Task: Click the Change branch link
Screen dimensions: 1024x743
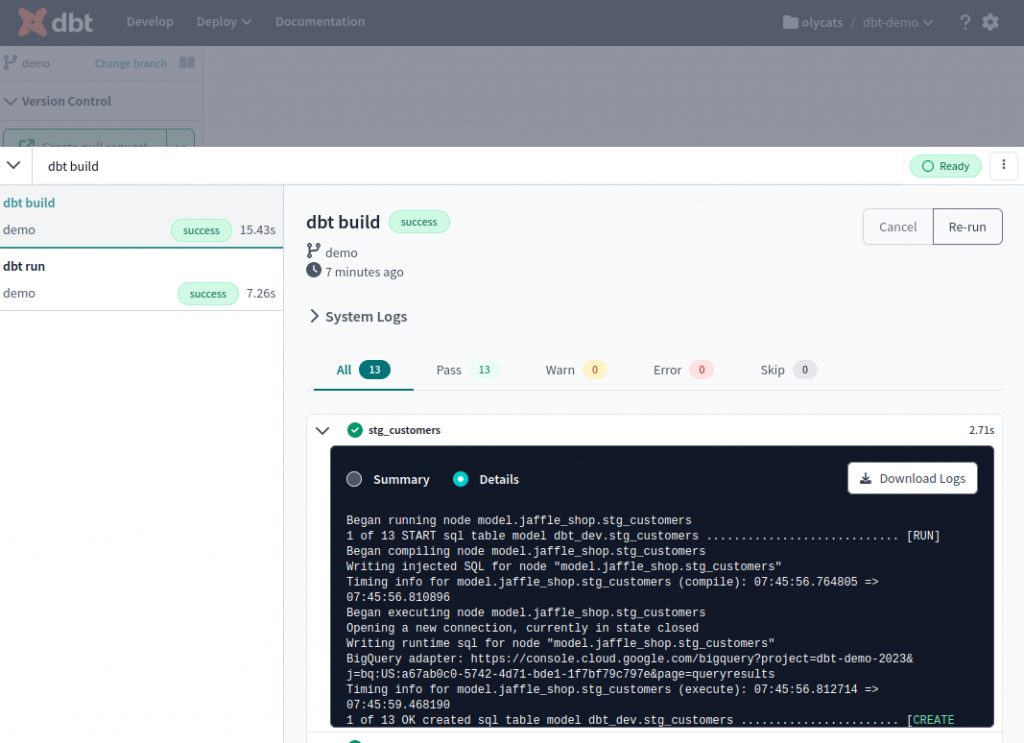Action: [x=131, y=63]
